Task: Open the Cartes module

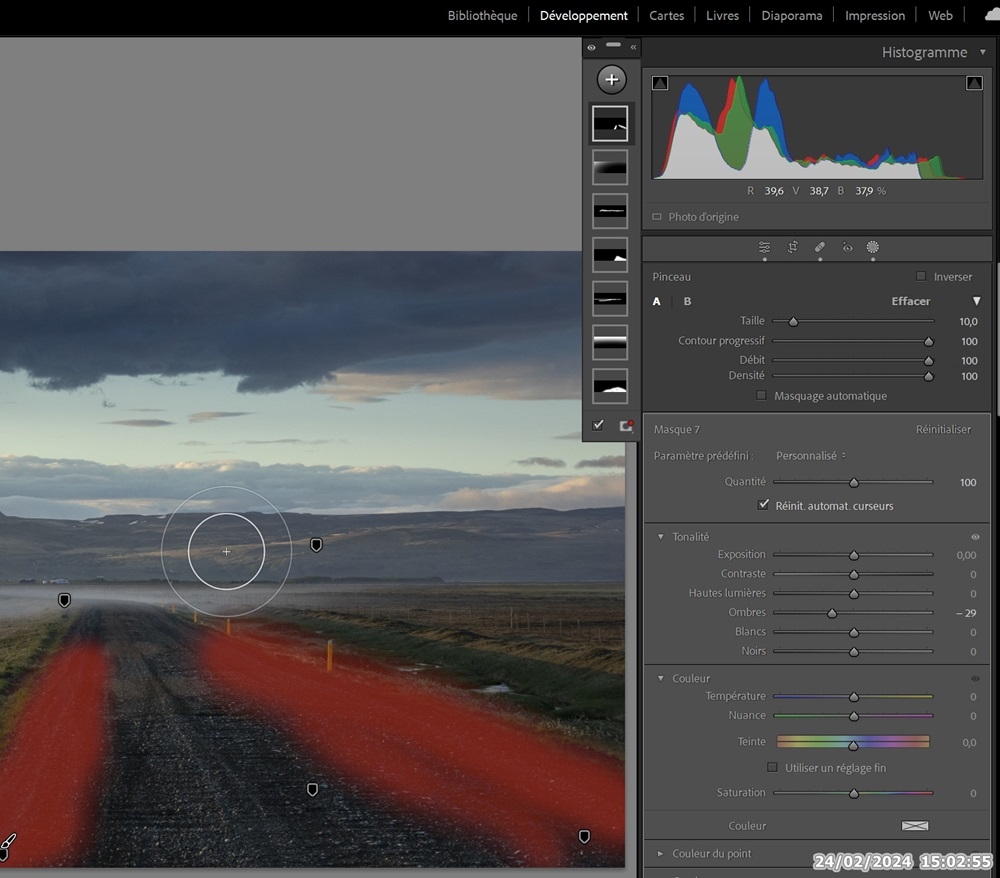Action: [x=666, y=15]
